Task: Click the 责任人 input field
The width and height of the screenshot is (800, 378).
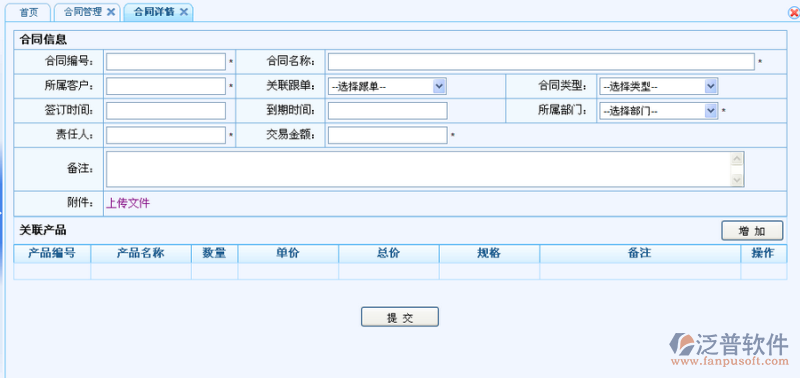Action: coord(166,135)
